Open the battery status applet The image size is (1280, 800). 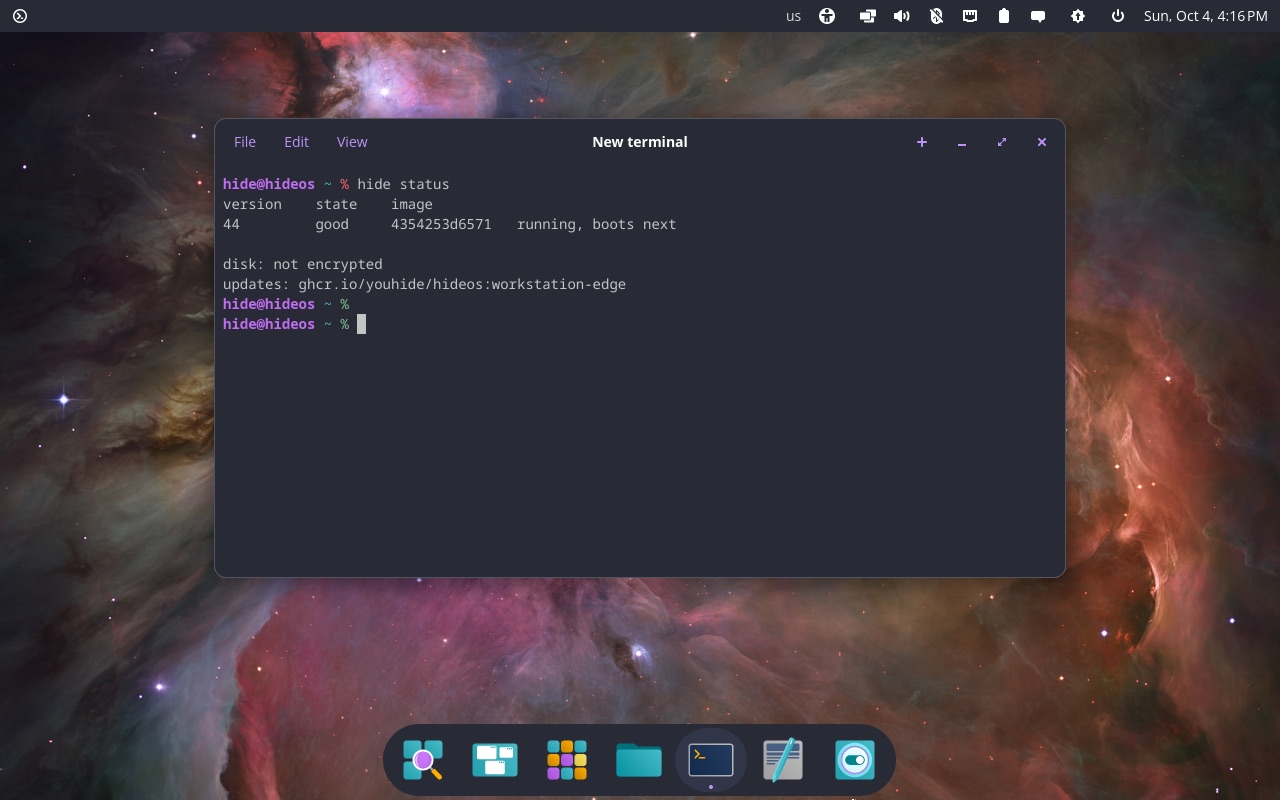[x=1004, y=16]
